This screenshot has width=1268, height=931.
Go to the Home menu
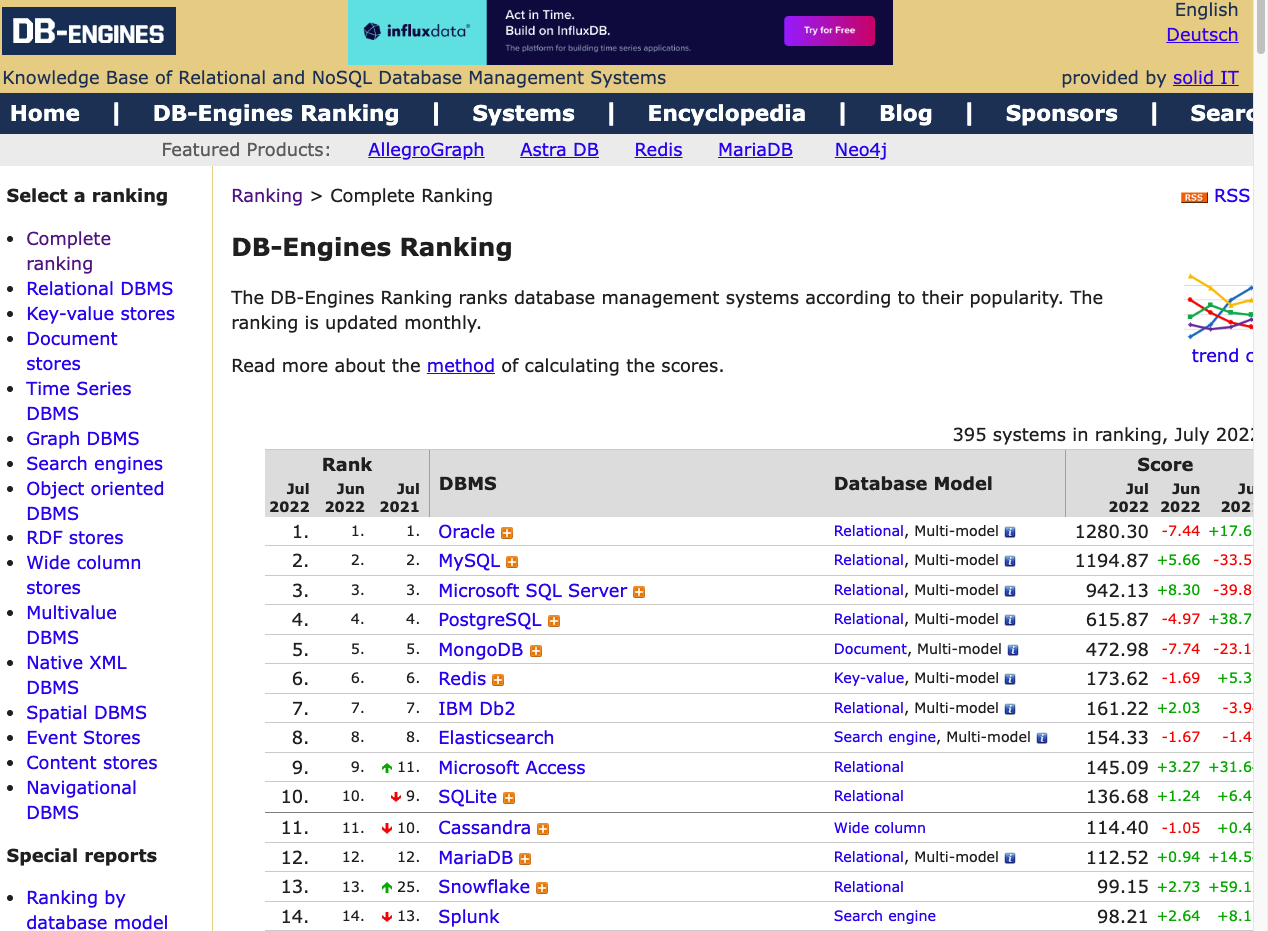pyautogui.click(x=45, y=113)
